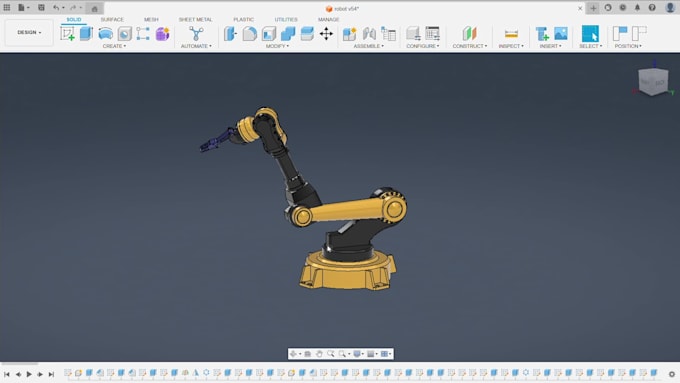Select the Move/Copy tool
Screen dimensions: 680x383
pyautogui.click(x=326, y=34)
